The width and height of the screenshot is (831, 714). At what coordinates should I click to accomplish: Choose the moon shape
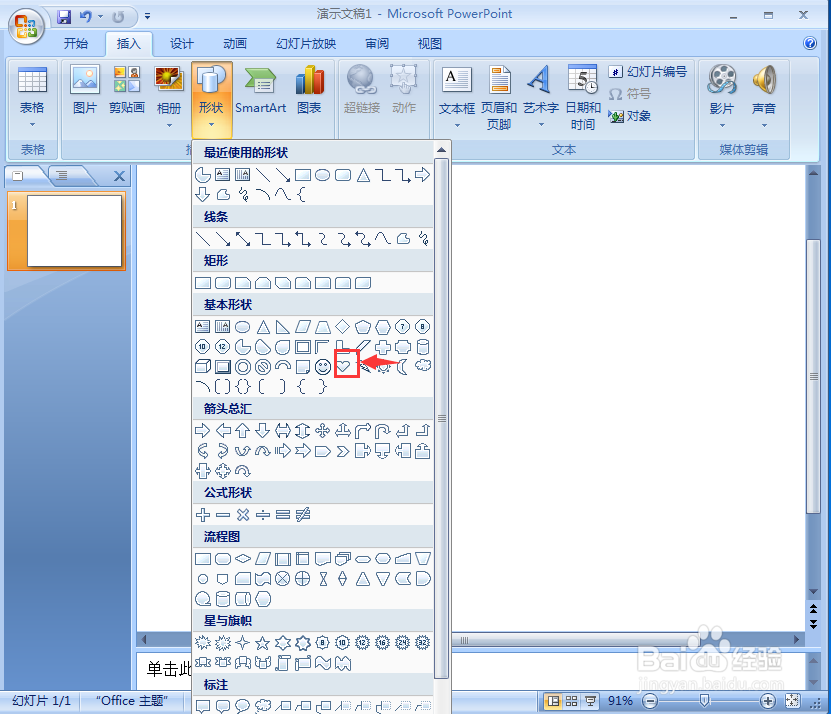coord(403,366)
